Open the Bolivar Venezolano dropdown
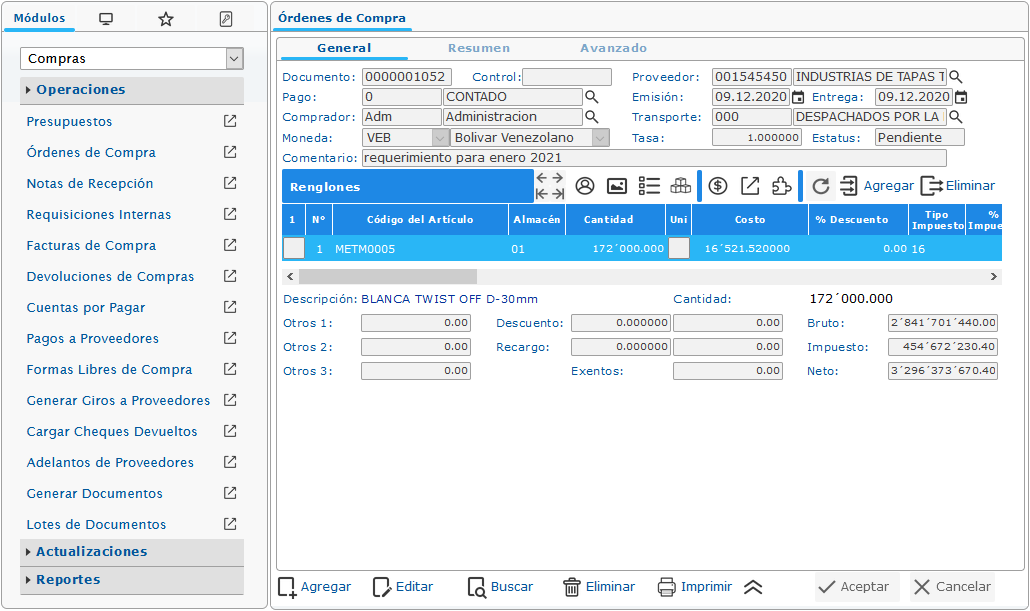Viewport: 1030px width, 611px height. pyautogui.click(x=600, y=138)
